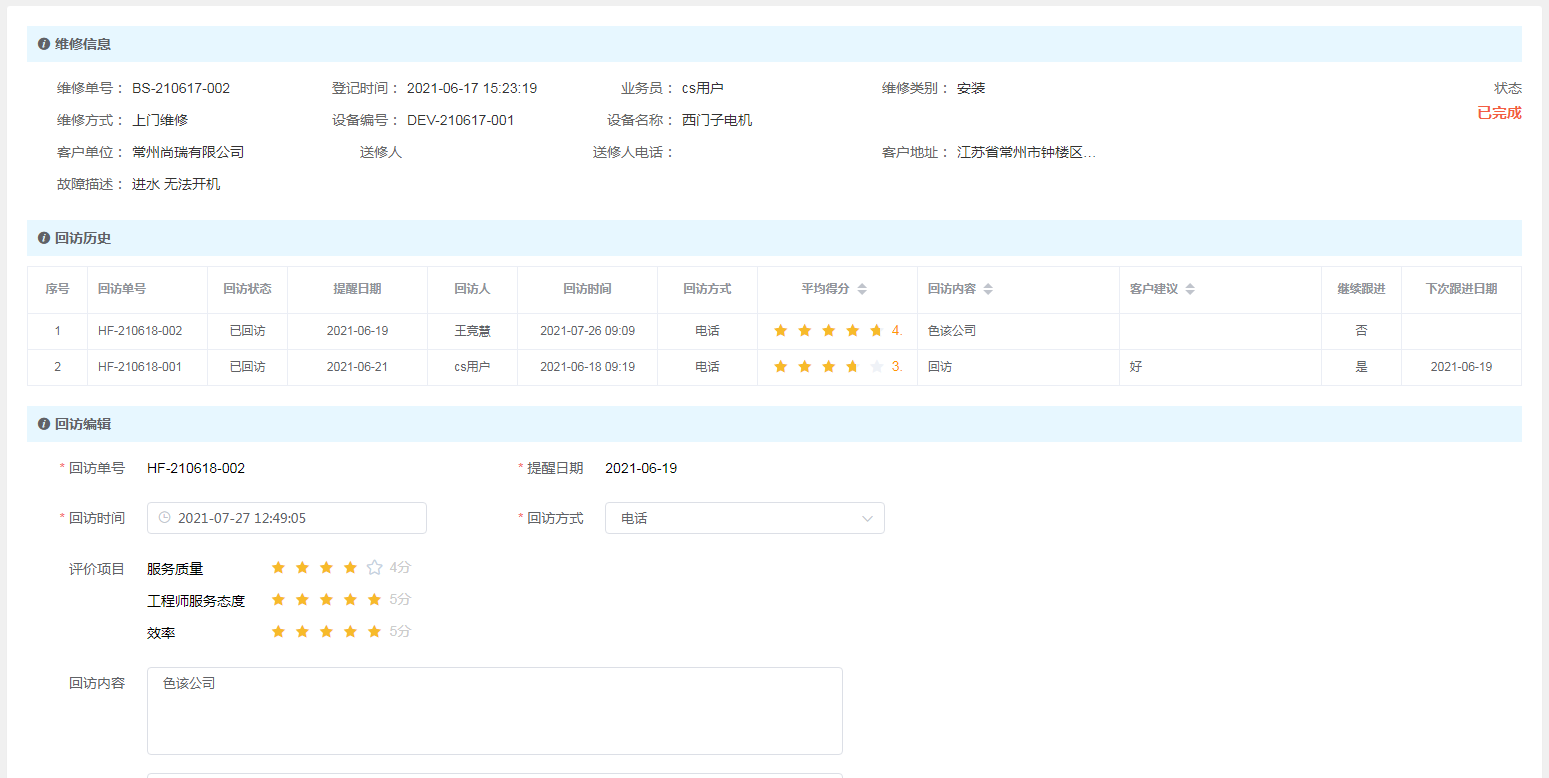Click the first star in 效率 rating
Screen dimensions: 1549x778
coord(278,632)
